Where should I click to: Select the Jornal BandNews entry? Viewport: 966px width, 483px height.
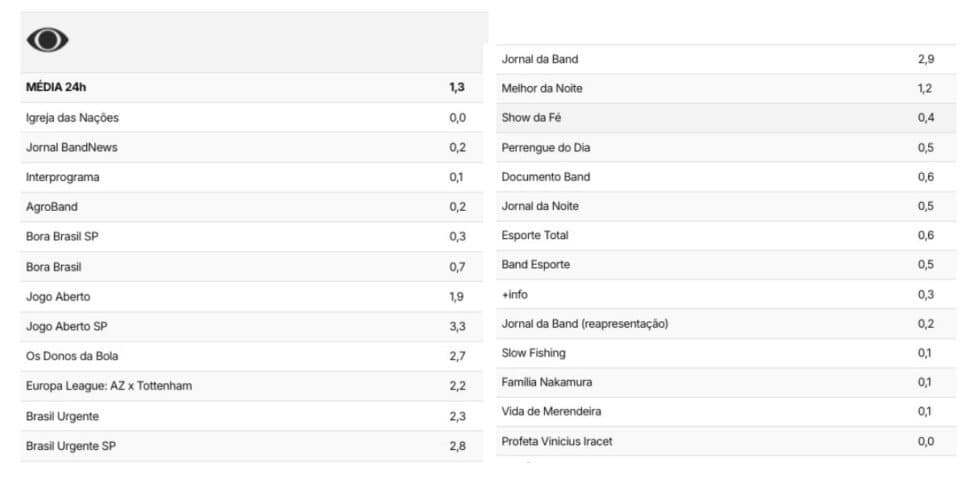(x=252, y=147)
